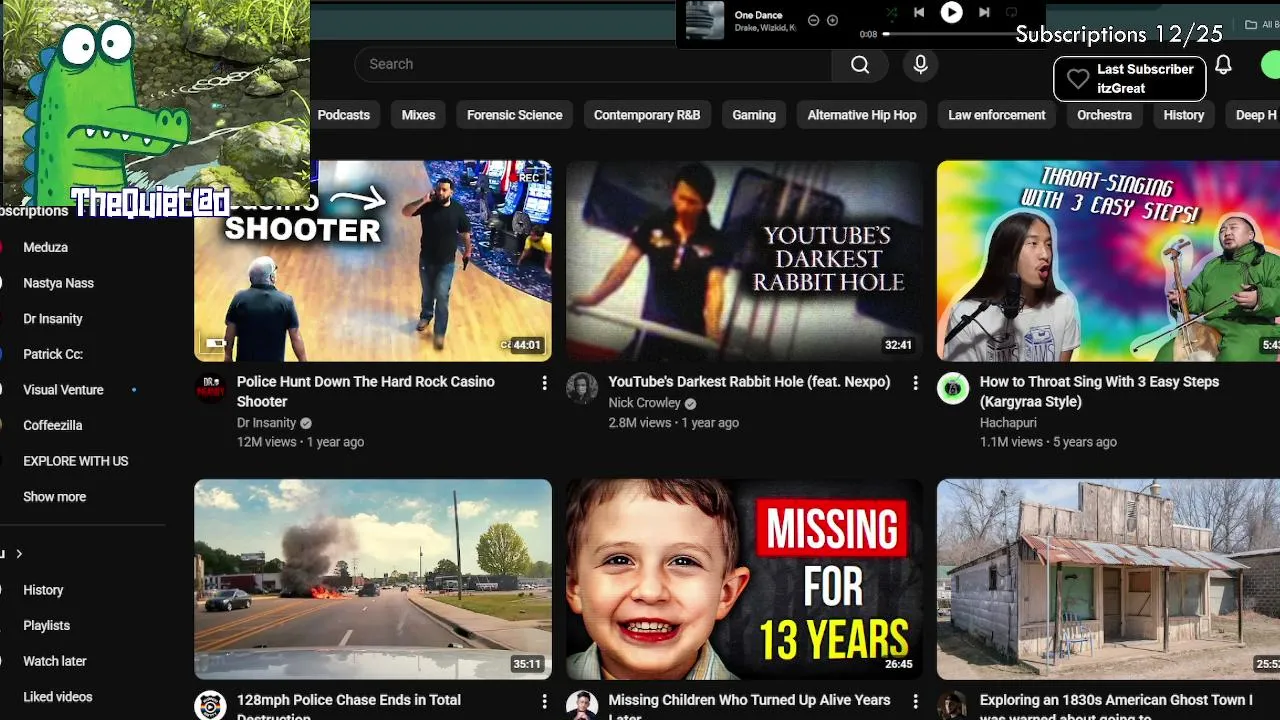Open Nick Crowley channel avatar
Image resolution: width=1280 pixels, height=720 pixels.
(582, 389)
